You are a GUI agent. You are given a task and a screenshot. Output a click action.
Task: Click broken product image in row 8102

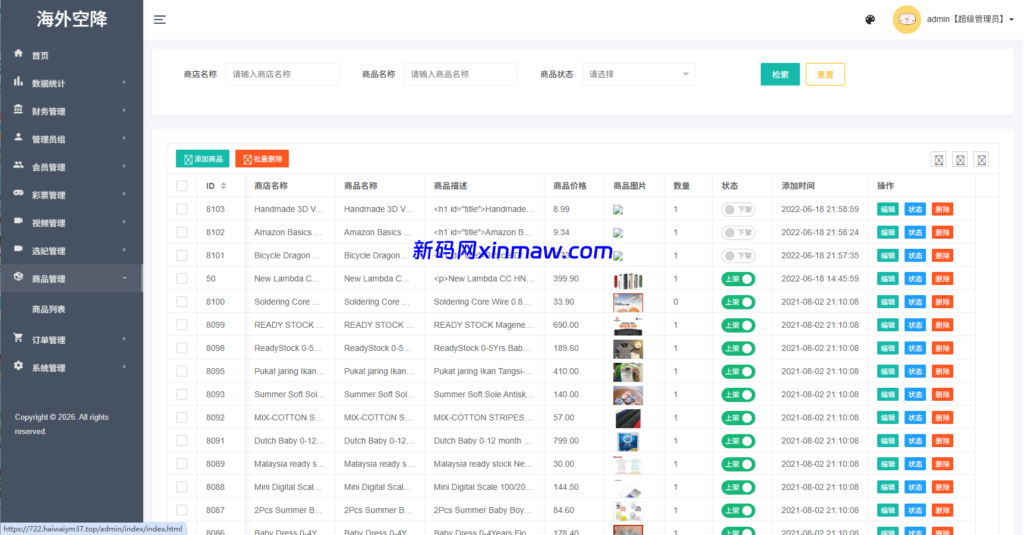coord(618,233)
